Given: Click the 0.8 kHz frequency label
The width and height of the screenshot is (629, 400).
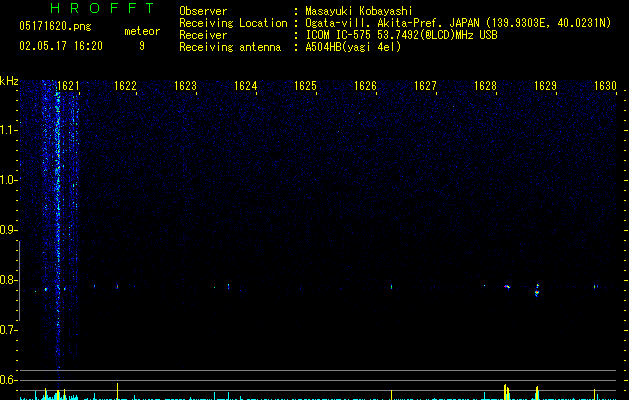Looking at the screenshot, I should [8, 280].
